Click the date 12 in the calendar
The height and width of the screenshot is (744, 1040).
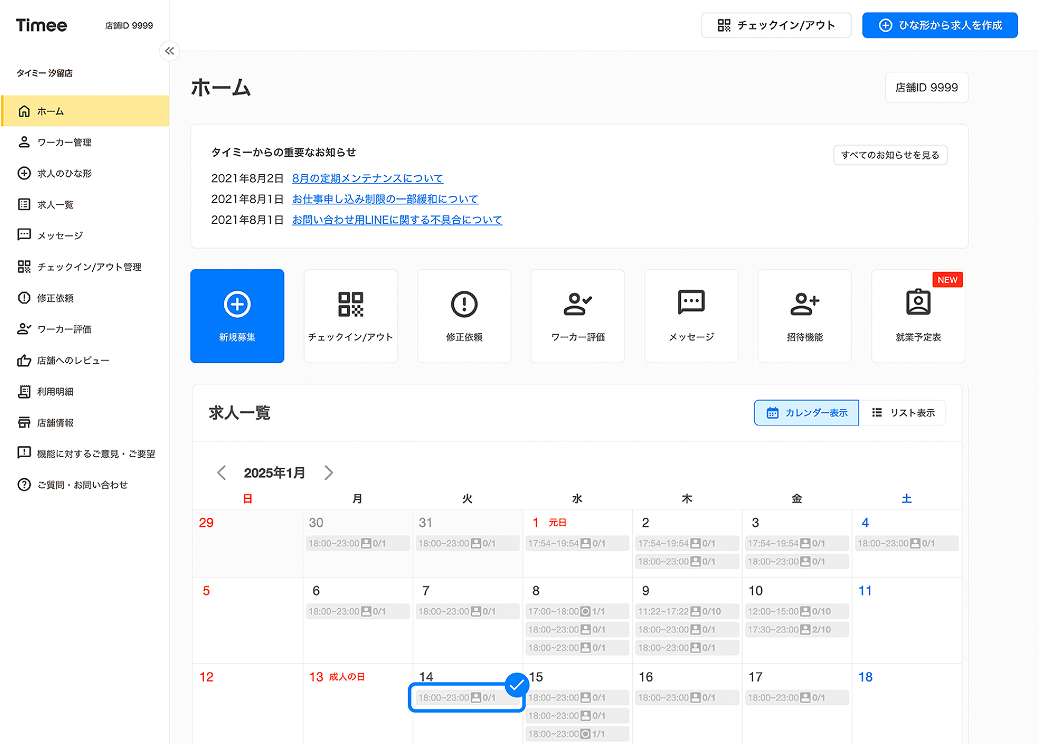(206, 677)
